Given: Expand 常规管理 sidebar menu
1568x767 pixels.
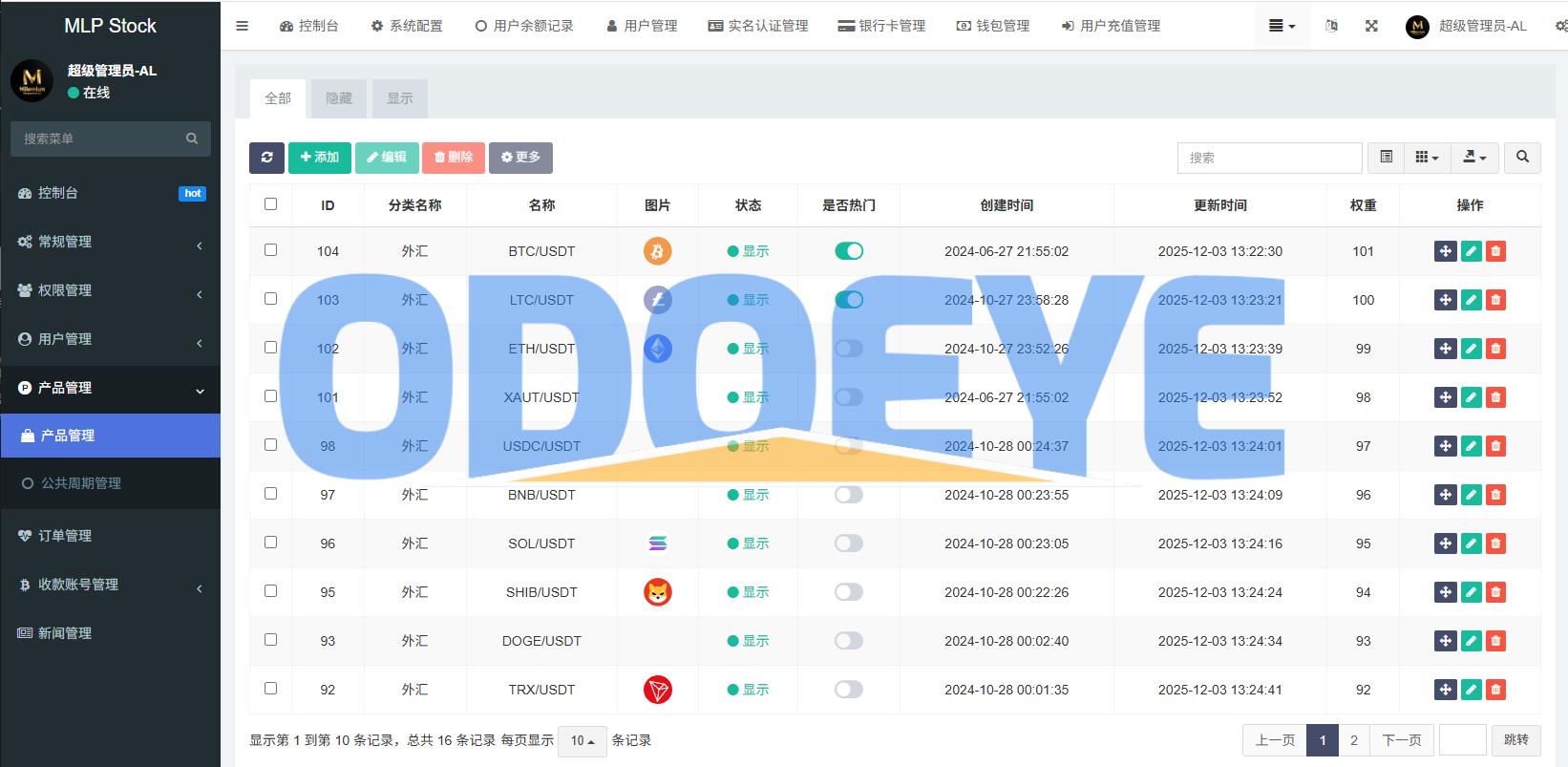Looking at the screenshot, I should coord(110,242).
